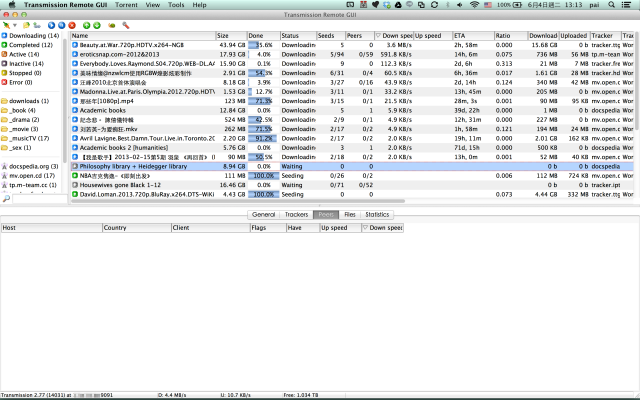The height and width of the screenshot is (400, 640).
Task: Switch to the Statistics tab
Action: coord(377,215)
